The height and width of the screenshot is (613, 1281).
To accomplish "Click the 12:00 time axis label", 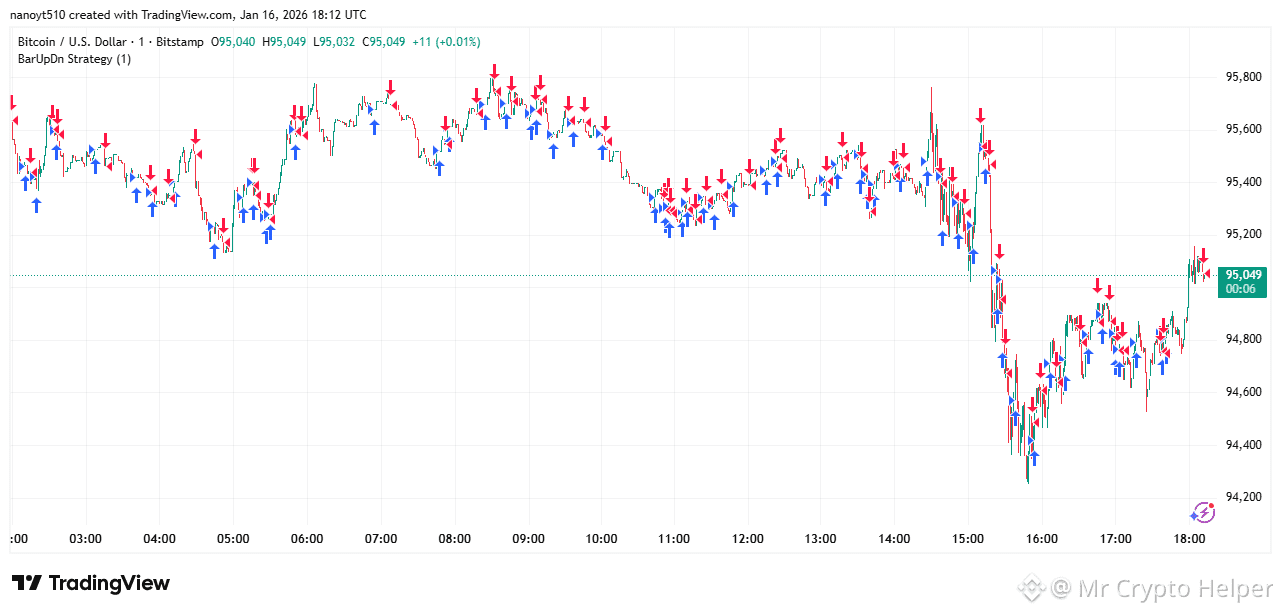I will [x=748, y=538].
